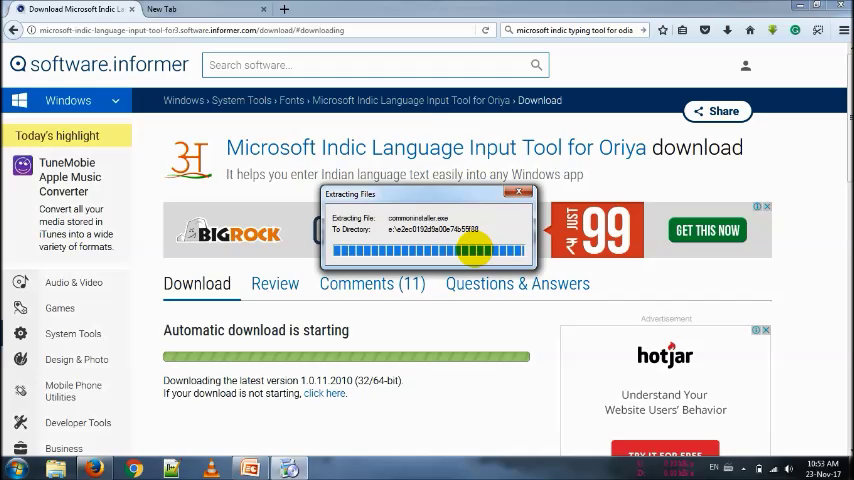Click the EN language indicator

point(714,467)
